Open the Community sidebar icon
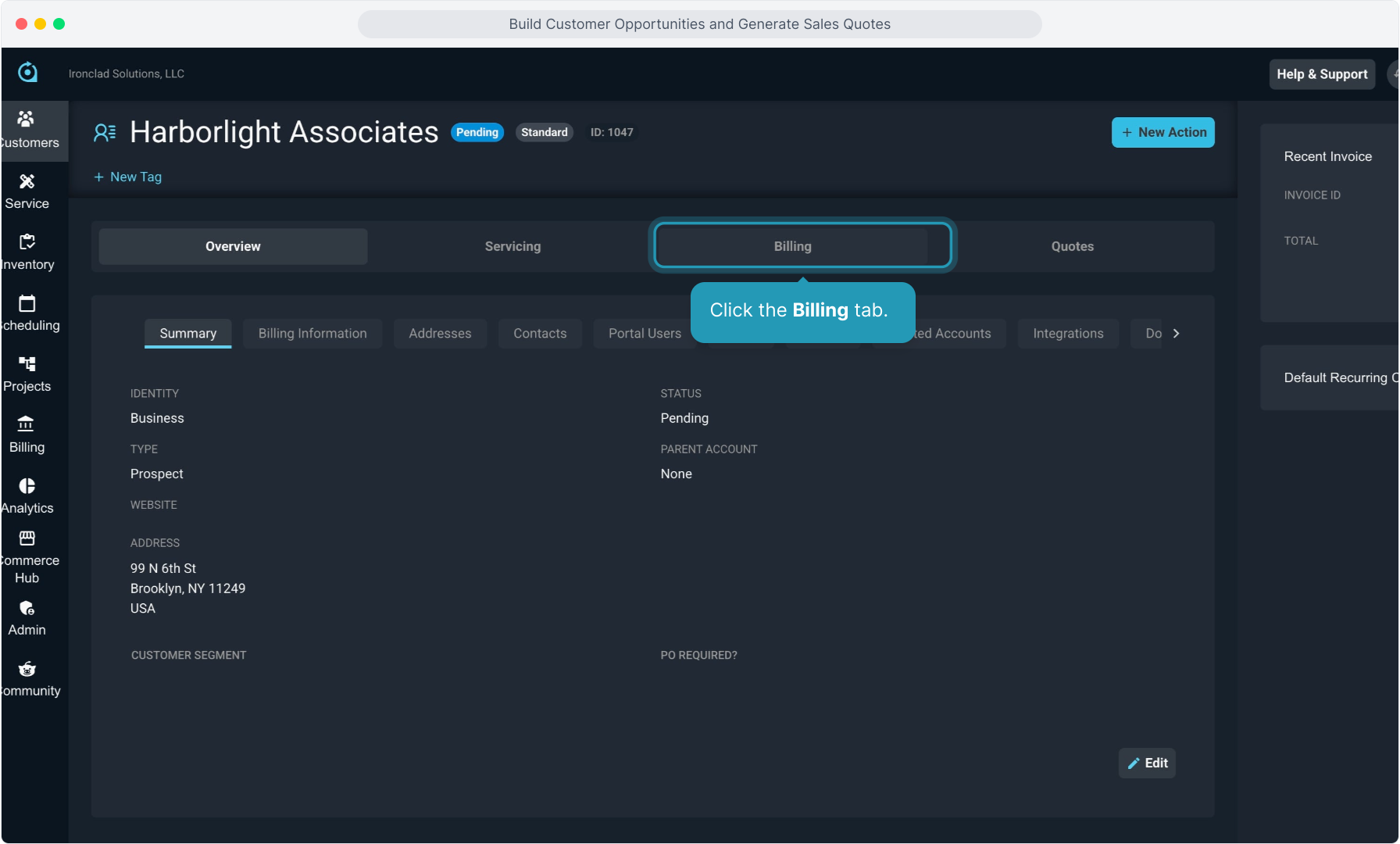The height and width of the screenshot is (844, 1400). (27, 669)
